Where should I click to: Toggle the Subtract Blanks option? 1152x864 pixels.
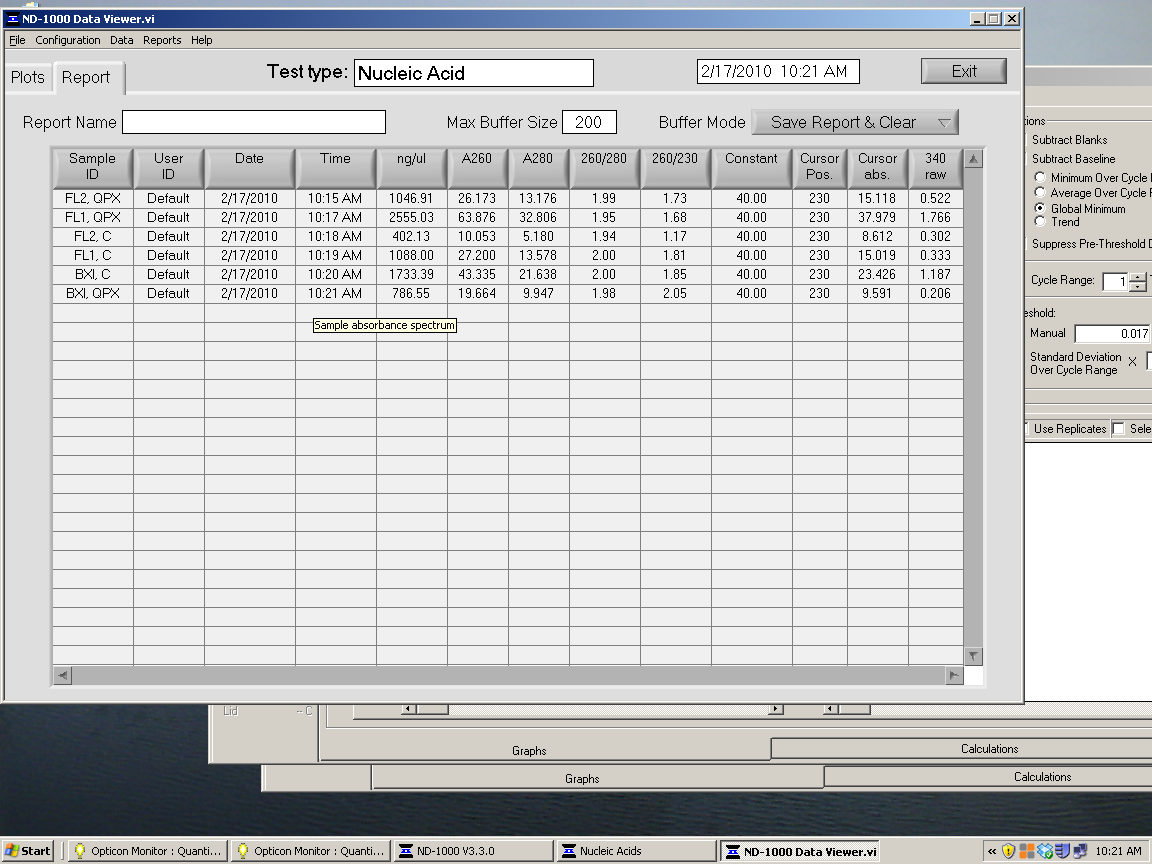(1069, 140)
